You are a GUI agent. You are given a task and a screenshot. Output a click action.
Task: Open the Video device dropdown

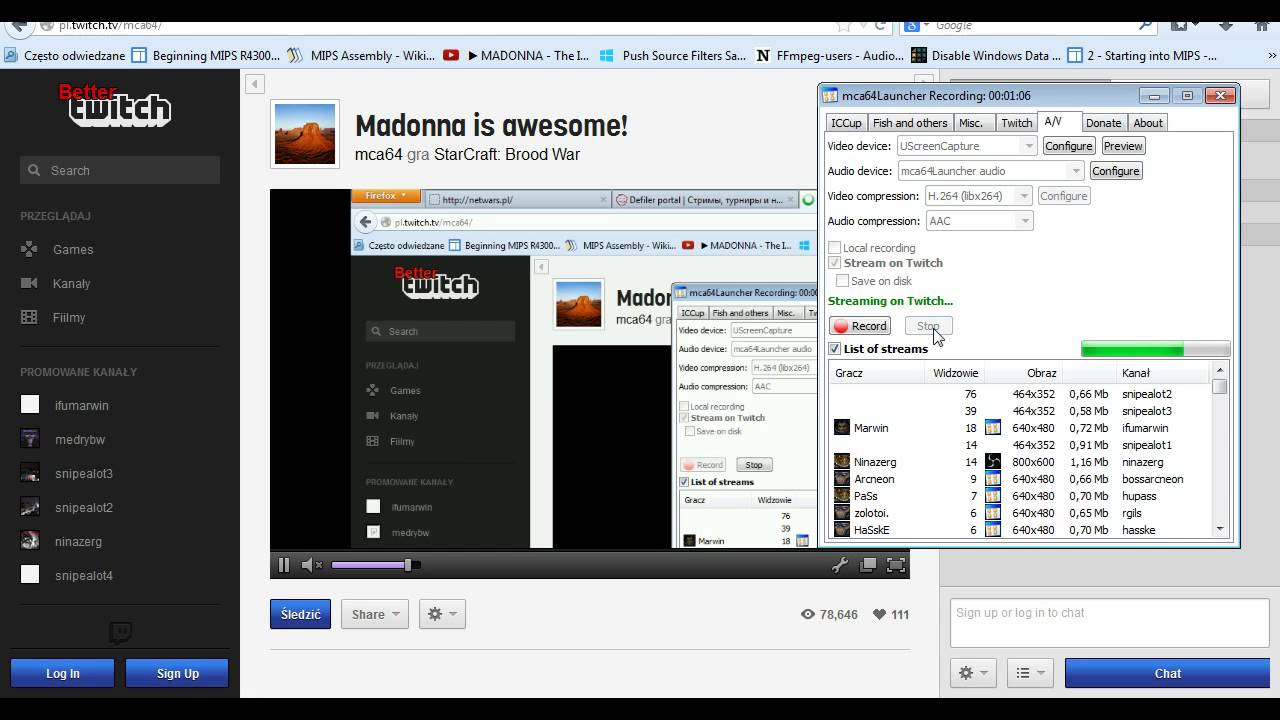coord(968,146)
